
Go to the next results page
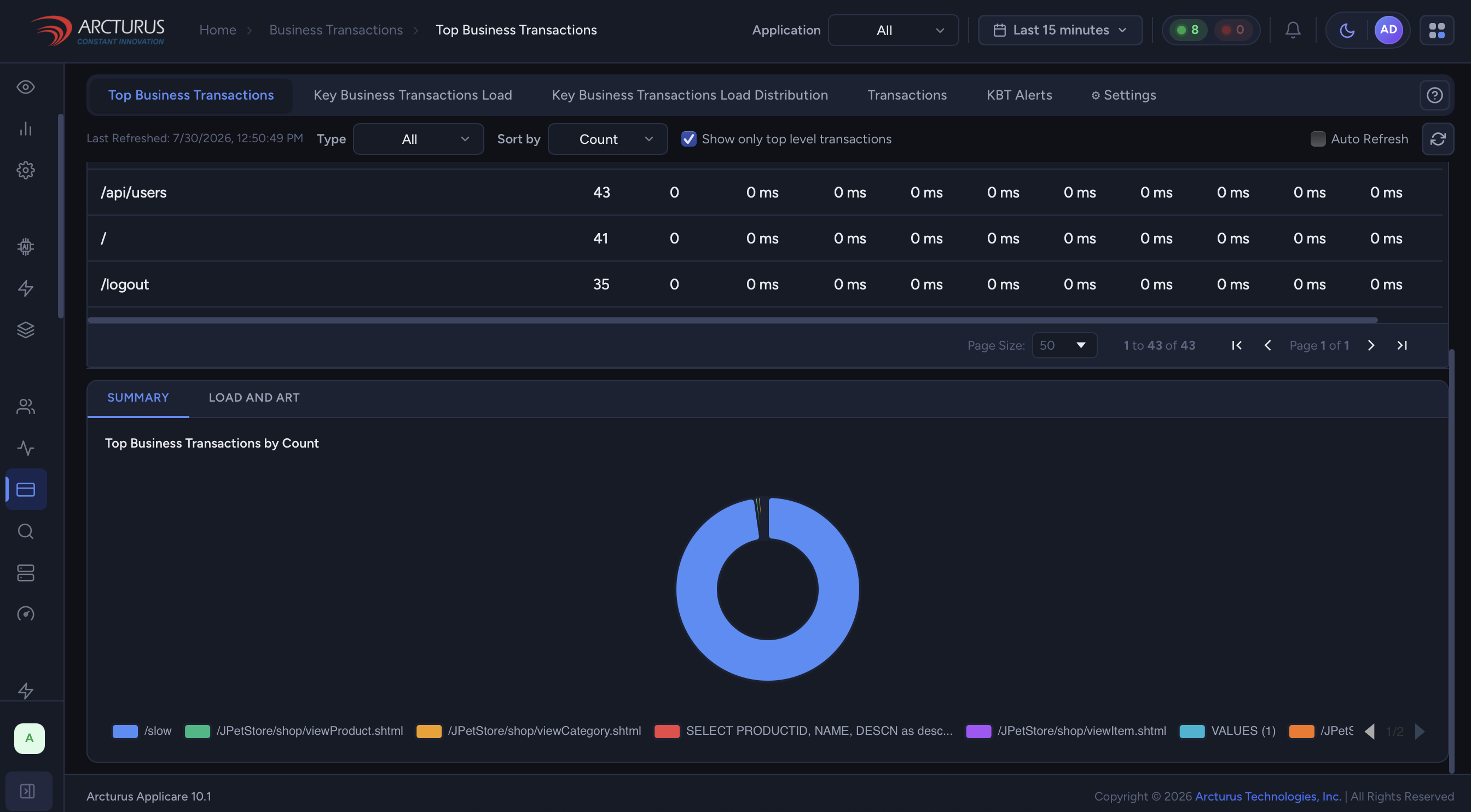pyautogui.click(x=1371, y=345)
